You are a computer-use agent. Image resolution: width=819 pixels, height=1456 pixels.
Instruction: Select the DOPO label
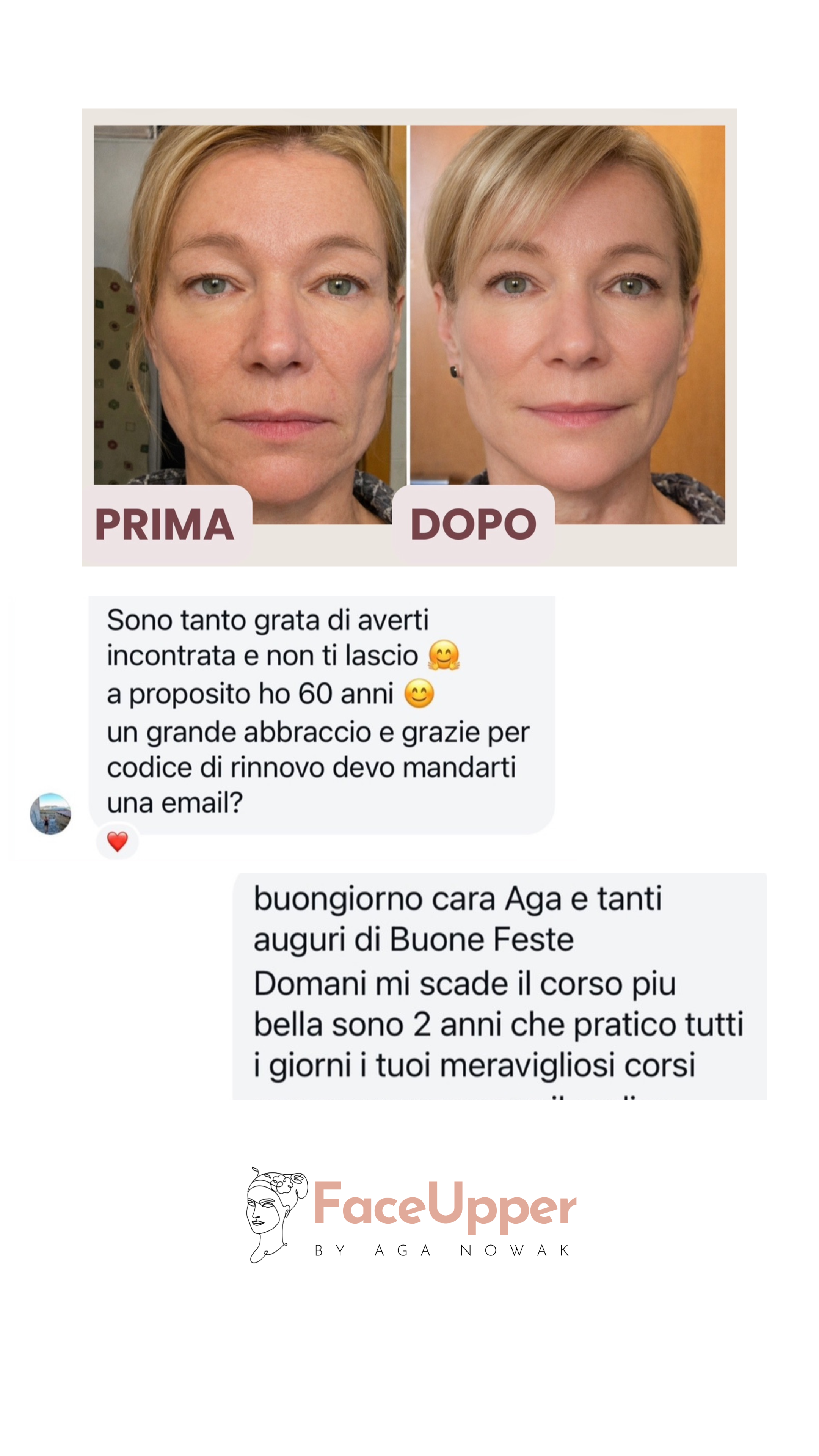pyautogui.click(x=473, y=524)
